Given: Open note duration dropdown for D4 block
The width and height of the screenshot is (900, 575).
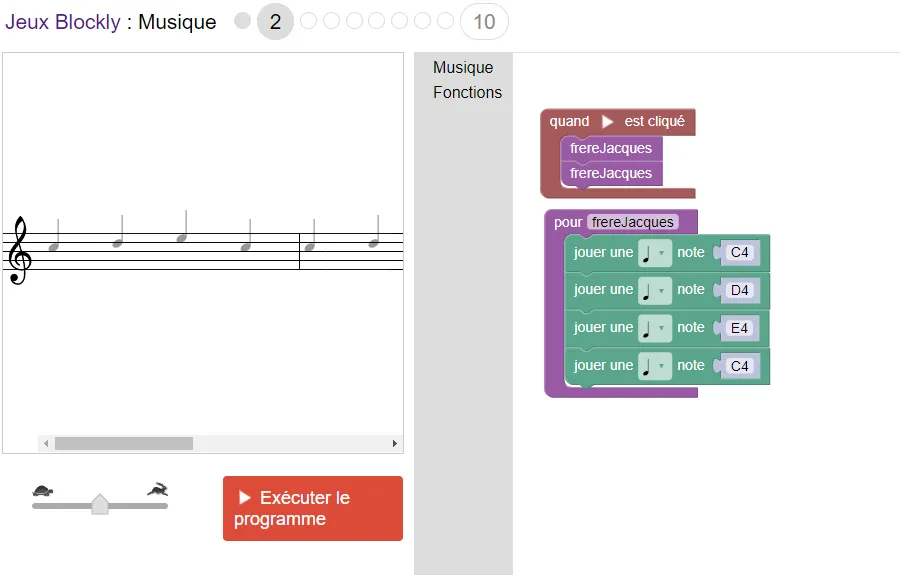Looking at the screenshot, I should (x=654, y=290).
